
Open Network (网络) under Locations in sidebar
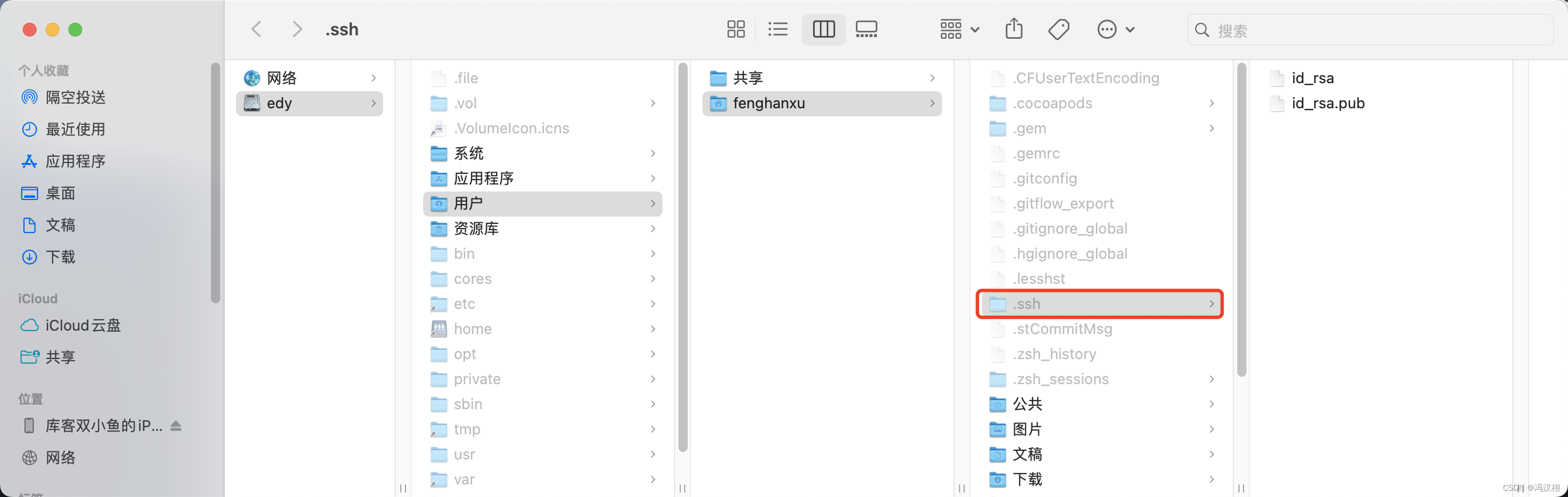pyautogui.click(x=48, y=458)
